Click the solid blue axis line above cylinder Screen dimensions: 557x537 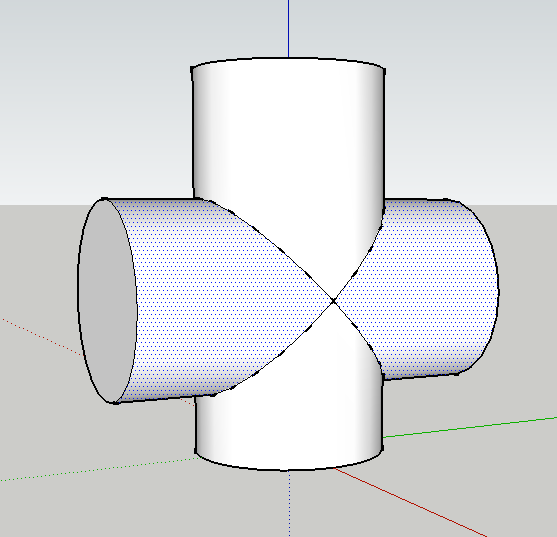288,28
